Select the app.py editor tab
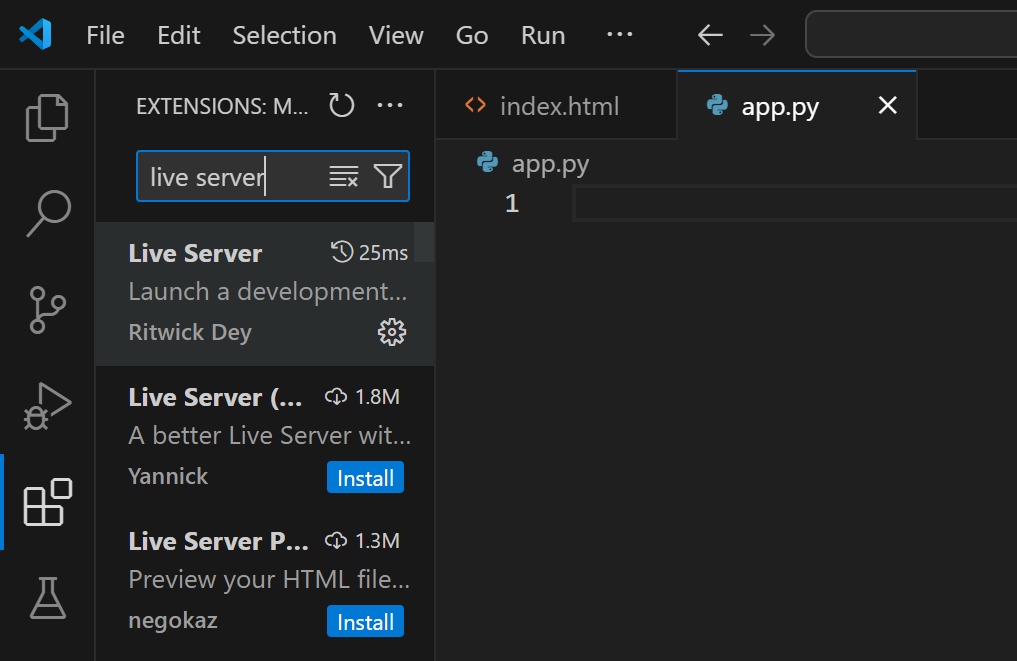The height and width of the screenshot is (661, 1017). [796, 105]
